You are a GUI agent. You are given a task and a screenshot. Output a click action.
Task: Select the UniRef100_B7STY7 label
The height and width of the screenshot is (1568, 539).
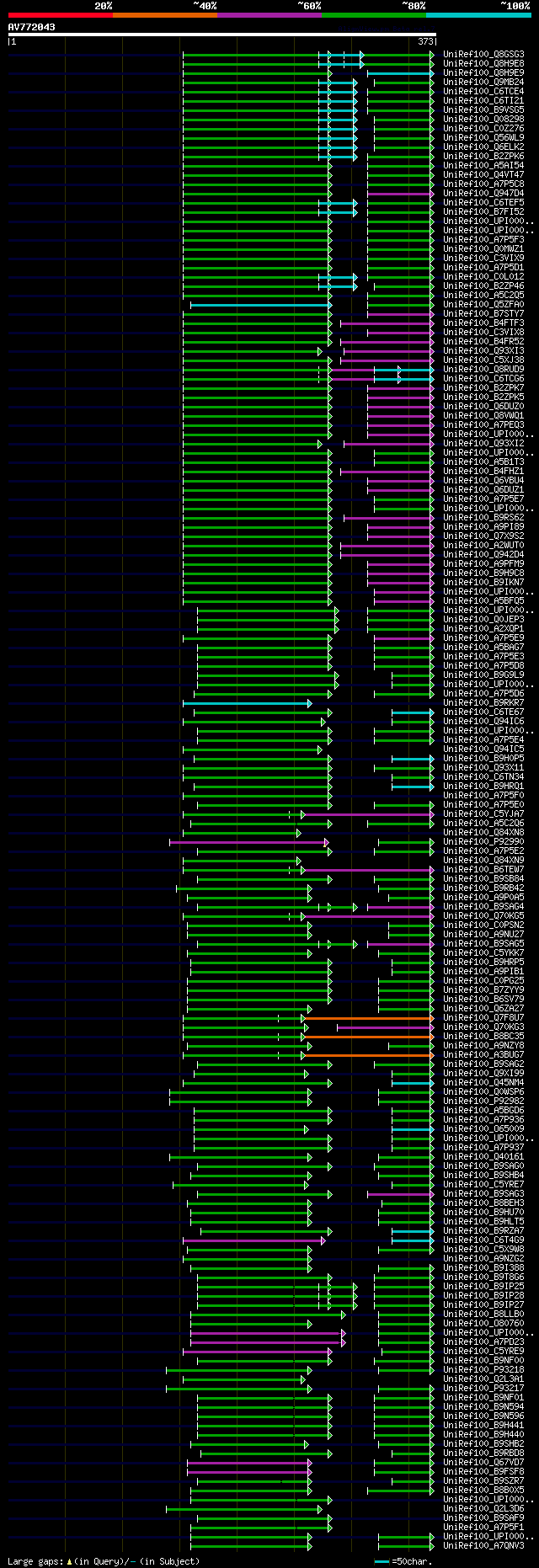pyautogui.click(x=483, y=314)
